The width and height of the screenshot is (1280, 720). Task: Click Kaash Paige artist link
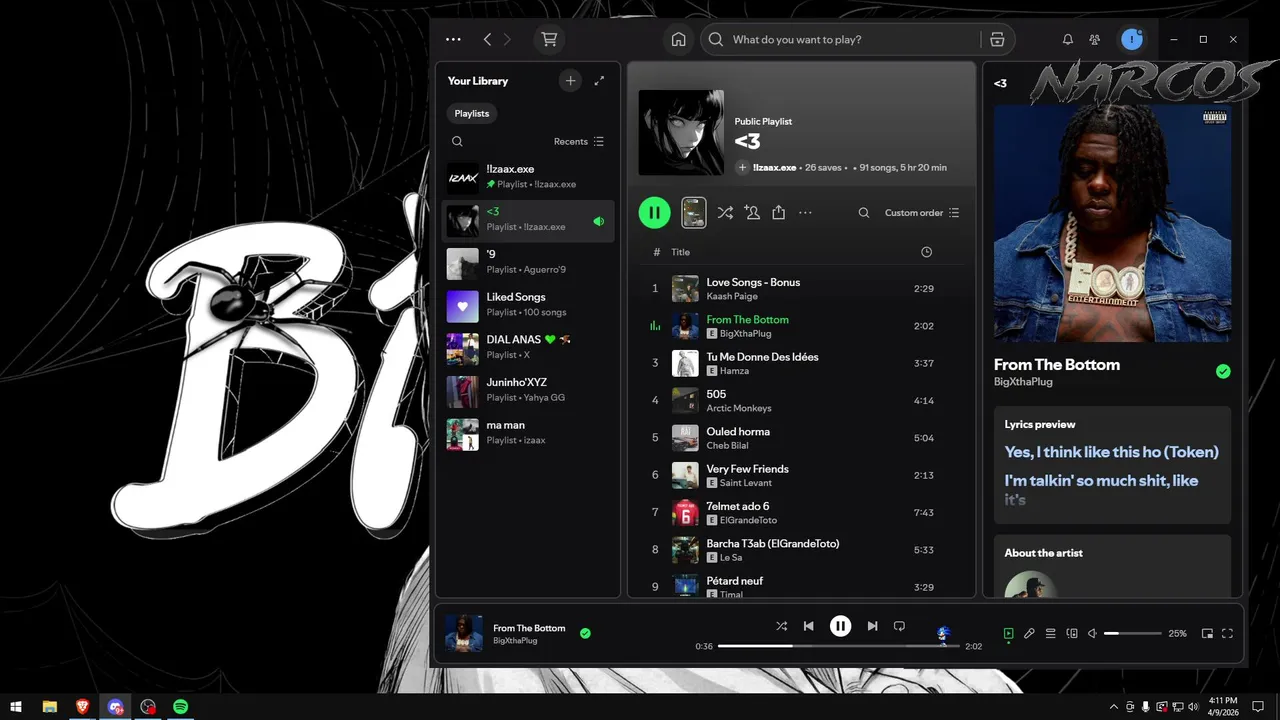pyautogui.click(x=732, y=296)
